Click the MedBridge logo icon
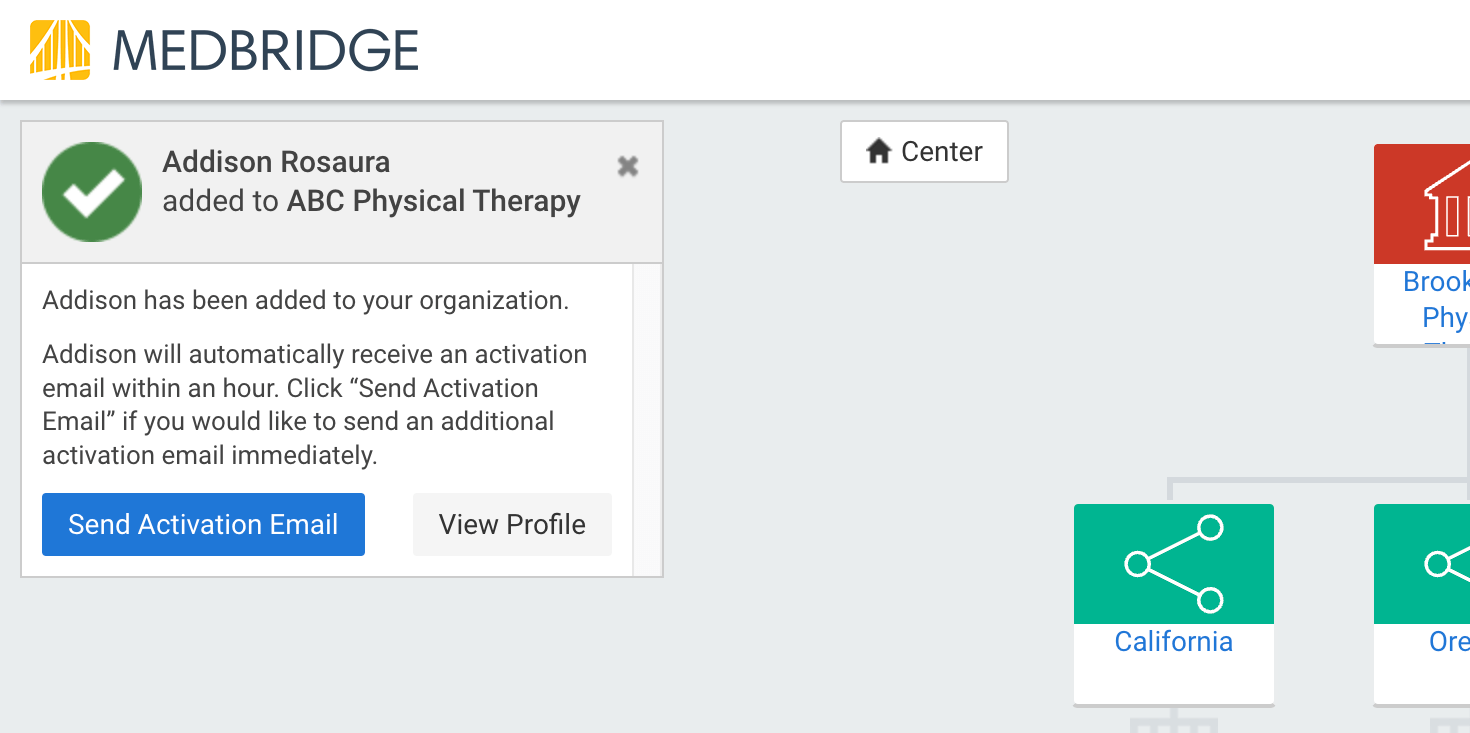 coord(61,50)
